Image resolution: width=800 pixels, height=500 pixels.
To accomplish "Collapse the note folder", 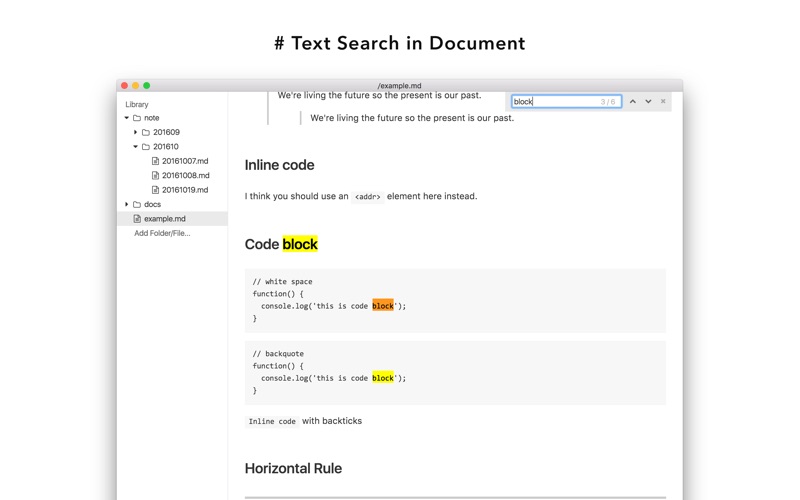I will click(x=127, y=118).
